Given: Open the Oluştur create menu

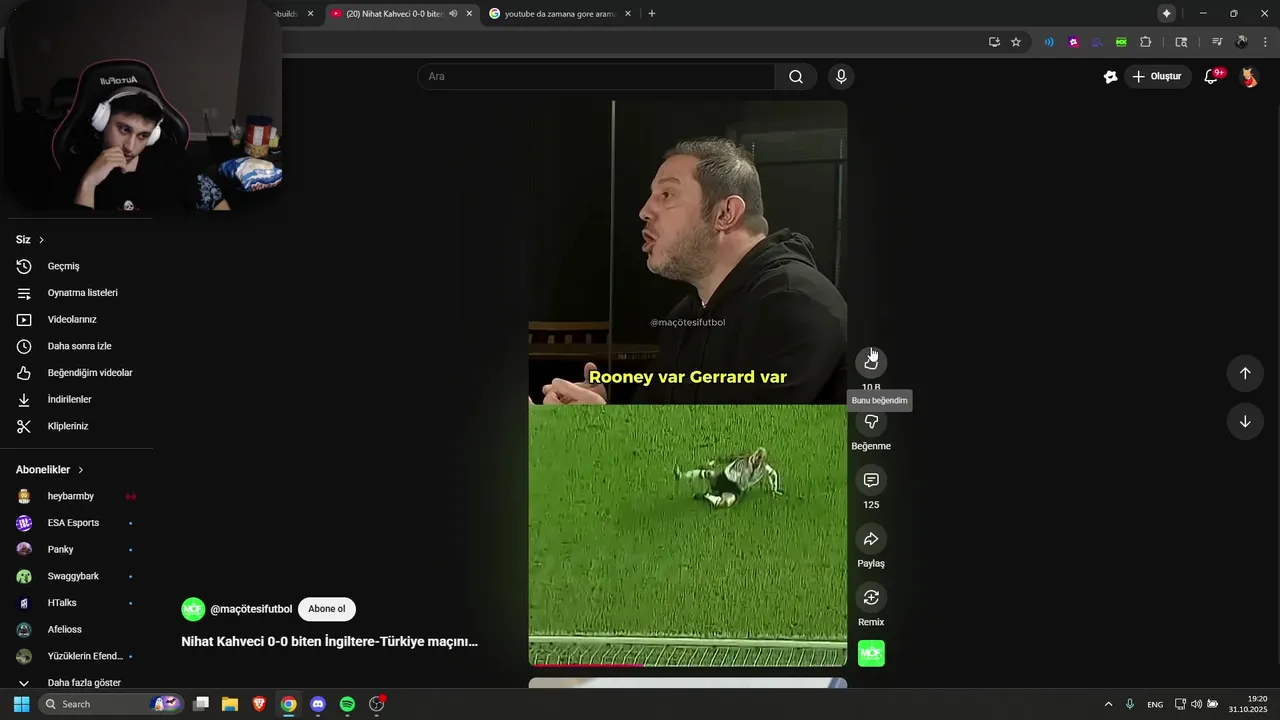Looking at the screenshot, I should pos(1157,77).
